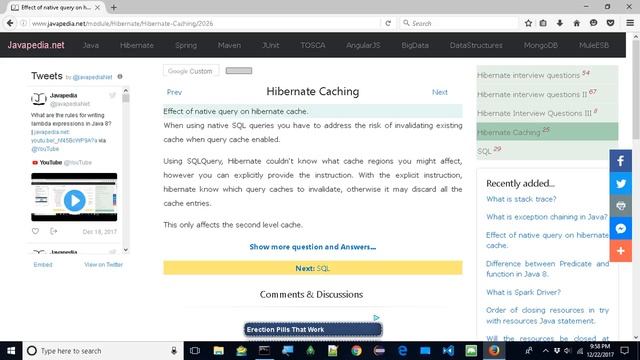Screen dimensions: 640x360
Task: Share via Messenger side icon
Action: 620,228
